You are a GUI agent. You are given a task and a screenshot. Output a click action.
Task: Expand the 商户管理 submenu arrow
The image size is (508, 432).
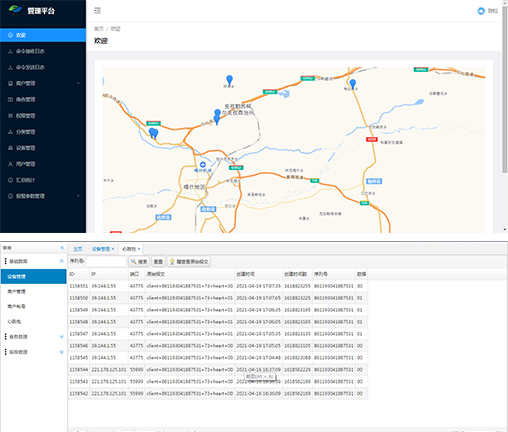(78, 83)
